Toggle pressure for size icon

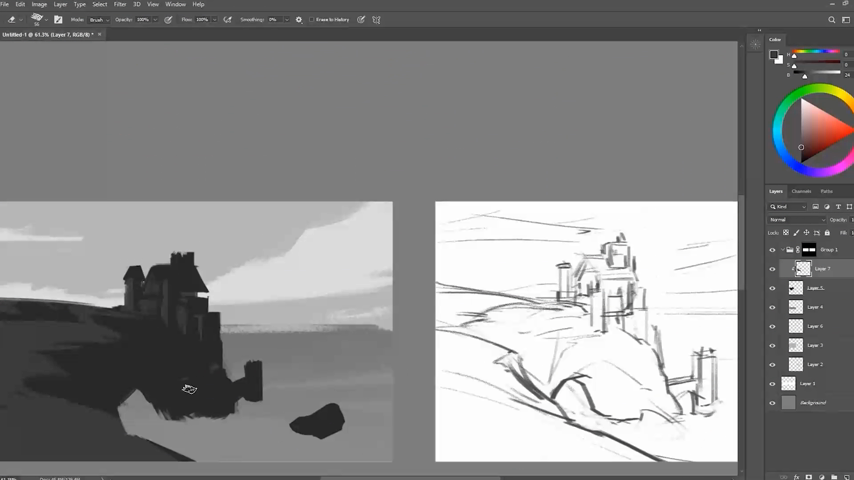pyautogui.click(x=361, y=20)
